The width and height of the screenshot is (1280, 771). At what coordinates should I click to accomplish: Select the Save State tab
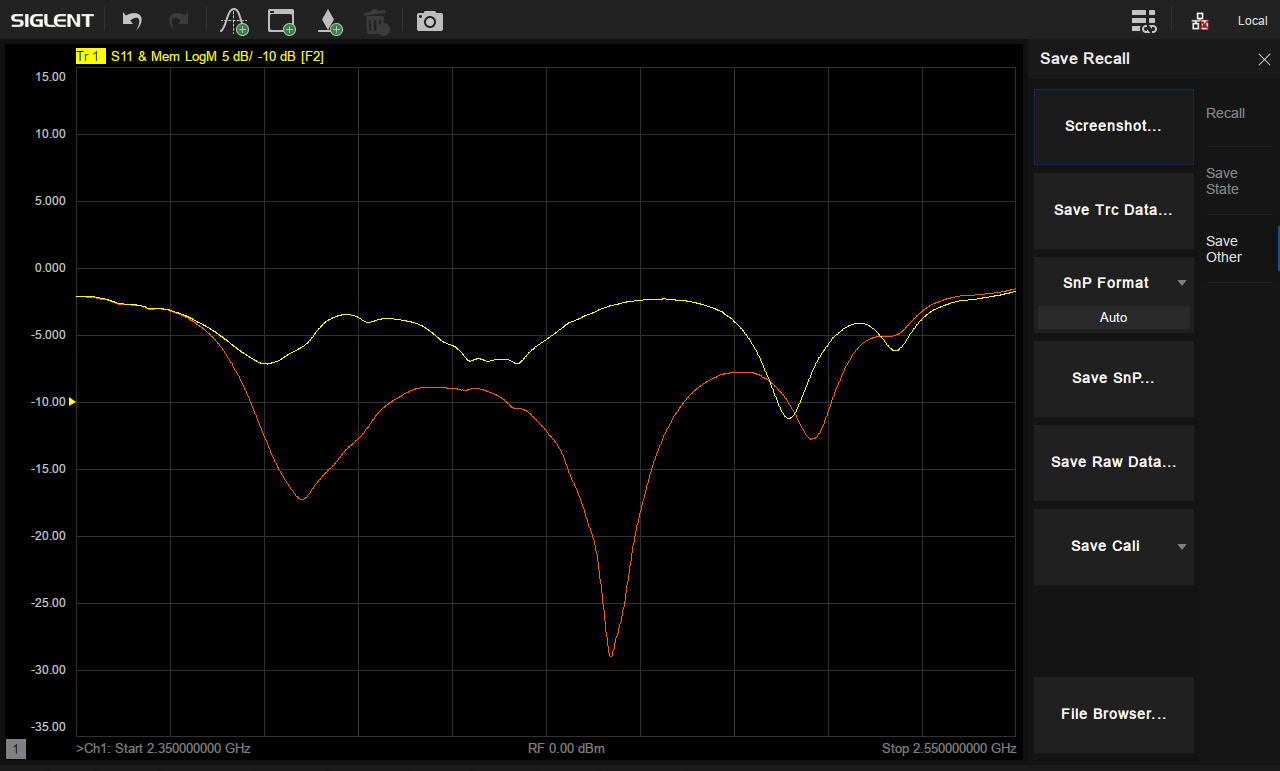[1222, 181]
